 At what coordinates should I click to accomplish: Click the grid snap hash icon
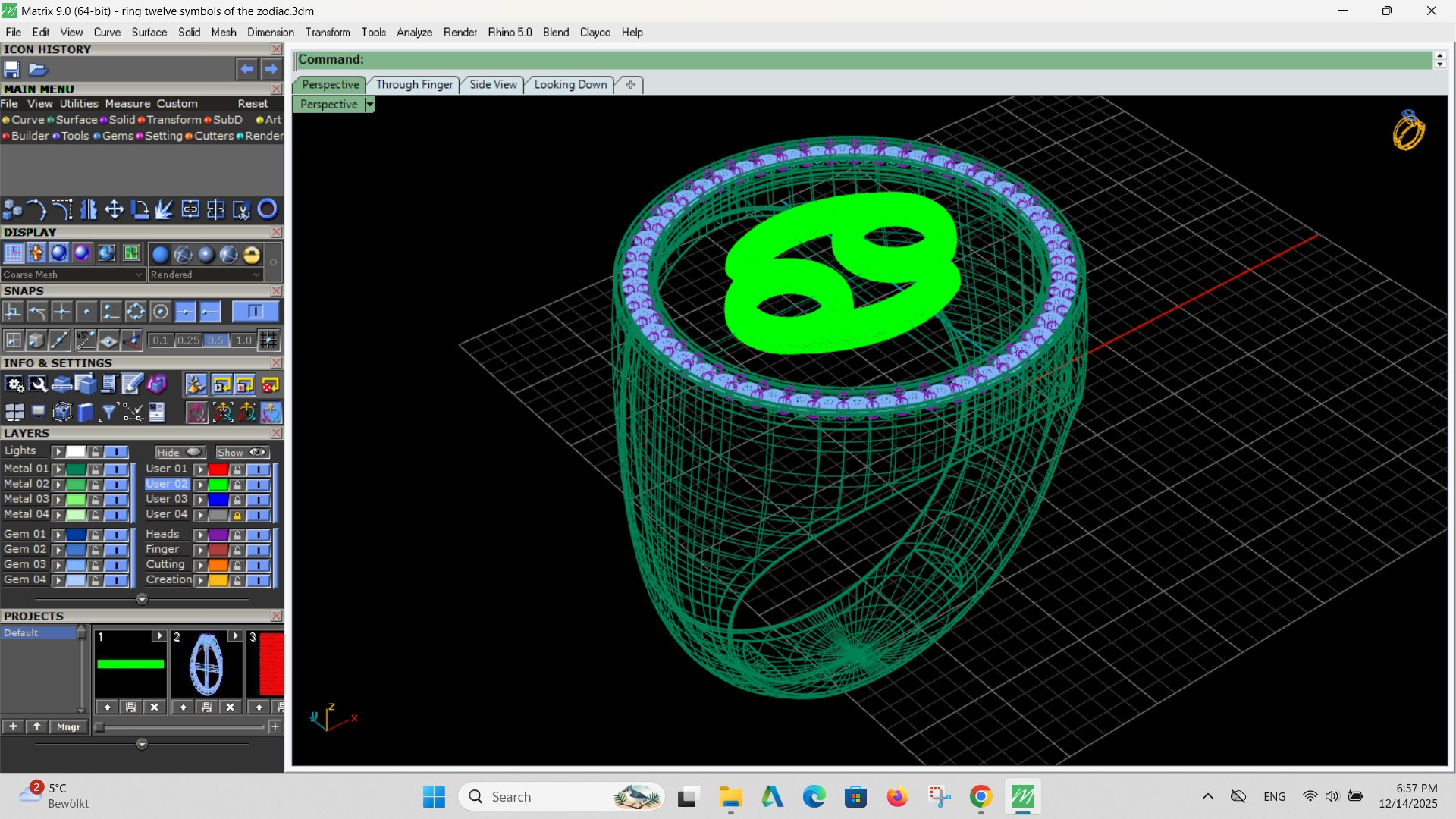click(268, 340)
